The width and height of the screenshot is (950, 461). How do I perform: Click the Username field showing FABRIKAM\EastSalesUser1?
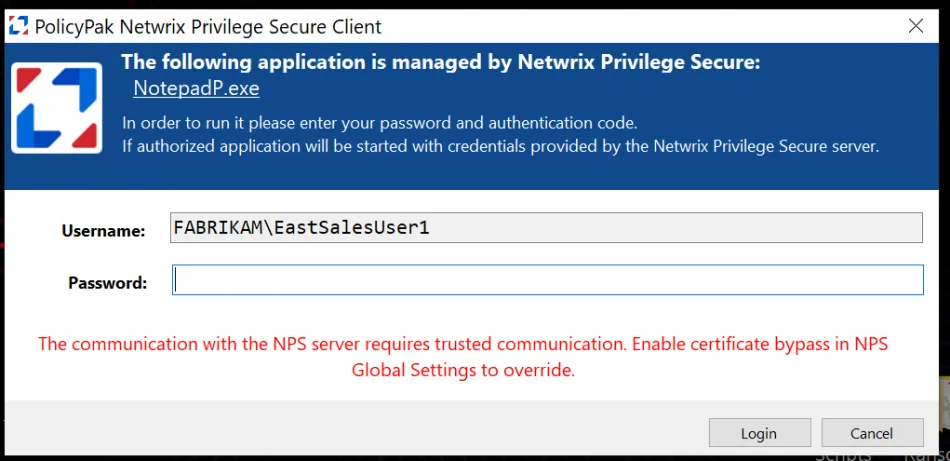click(547, 228)
